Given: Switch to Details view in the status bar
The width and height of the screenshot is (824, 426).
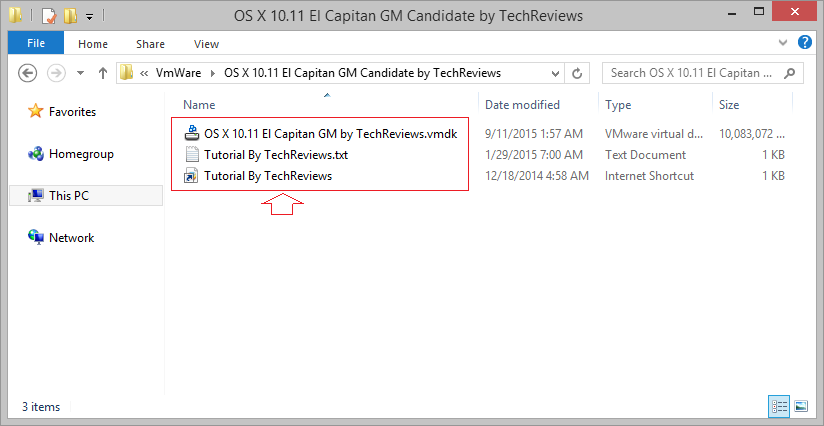Looking at the screenshot, I should point(779,406).
